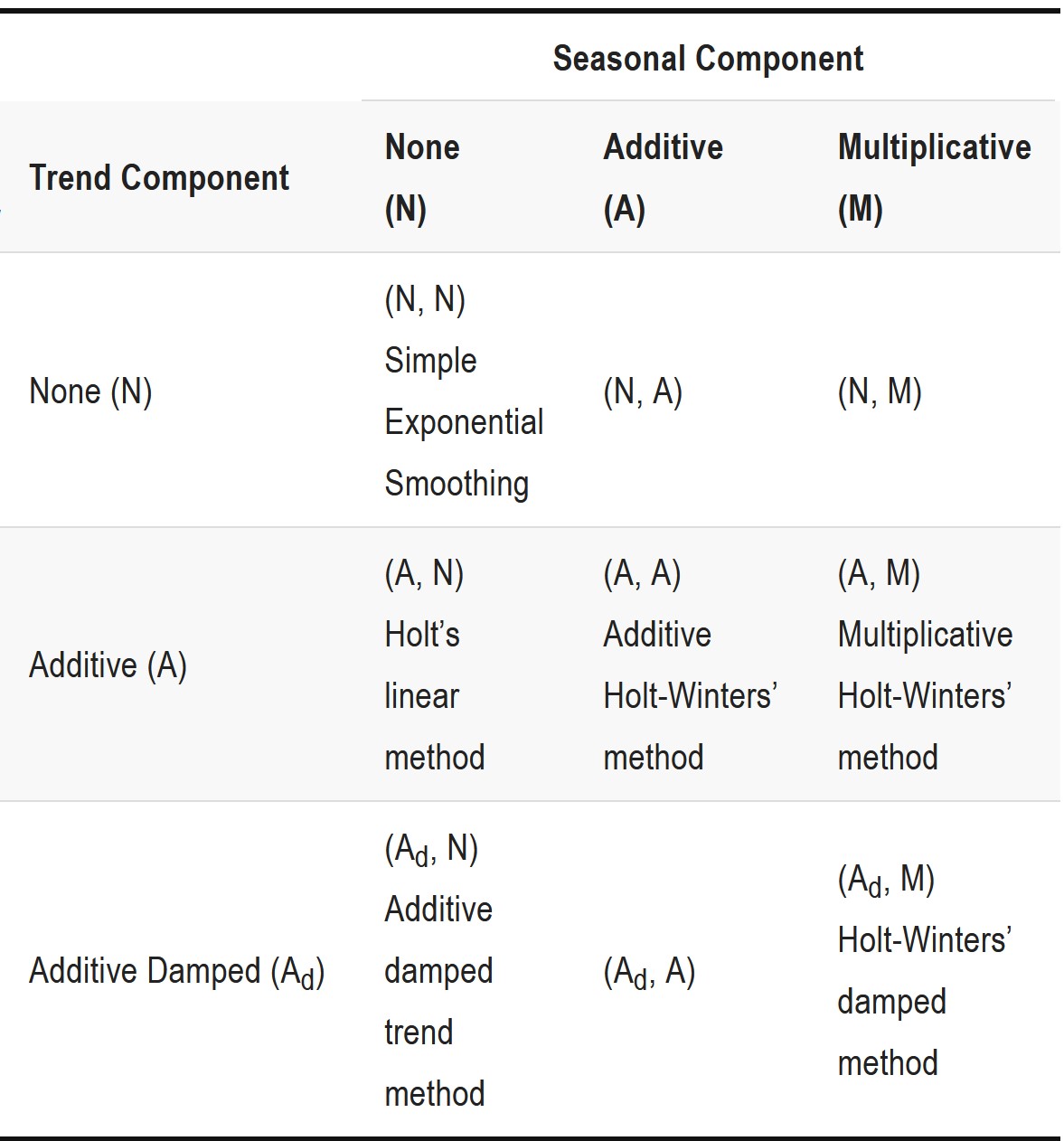Click the Simple Exponential Smoothing text
Viewport: 1064px width, 1141px height.
463,422
